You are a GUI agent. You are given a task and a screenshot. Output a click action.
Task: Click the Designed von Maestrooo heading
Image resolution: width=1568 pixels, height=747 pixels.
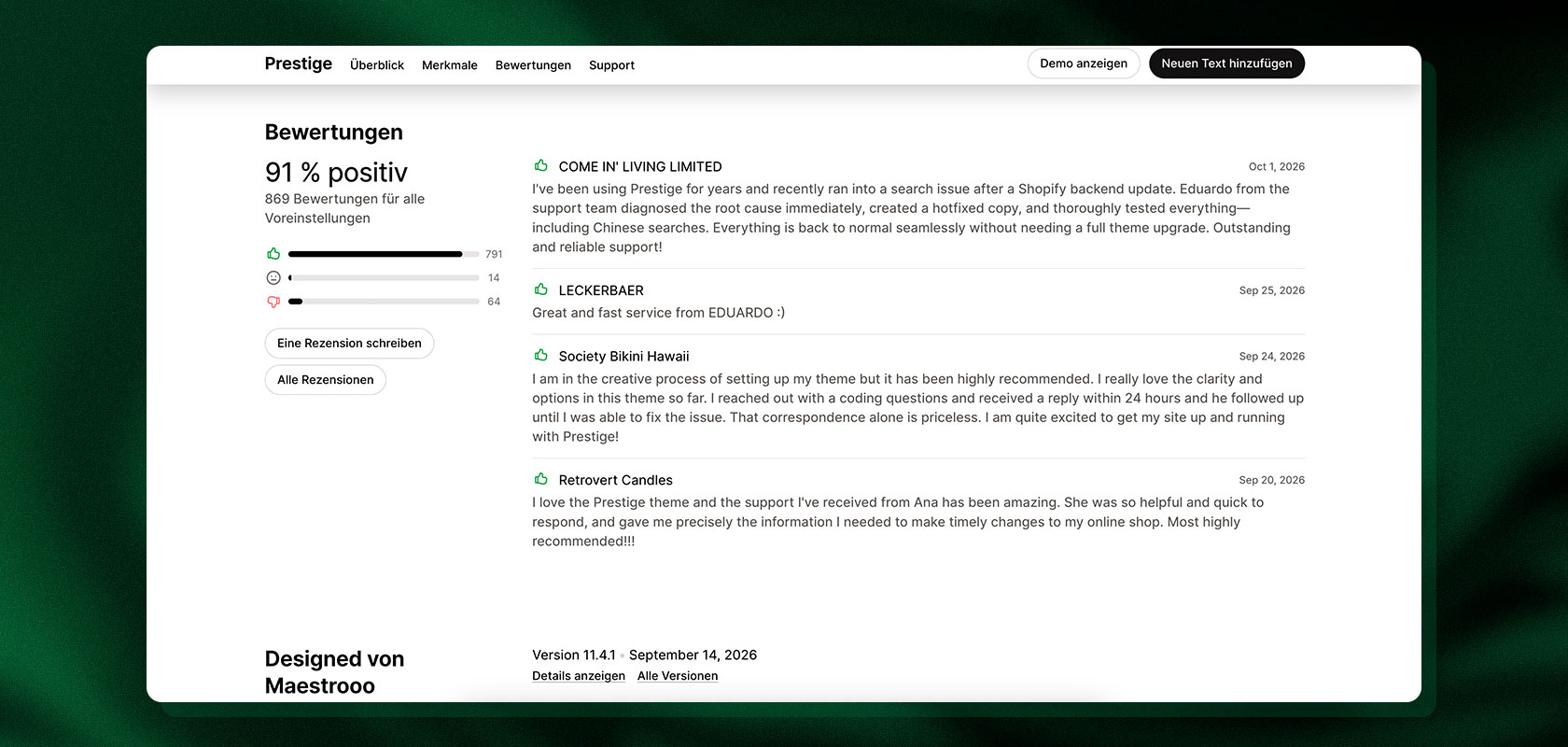coord(334,672)
